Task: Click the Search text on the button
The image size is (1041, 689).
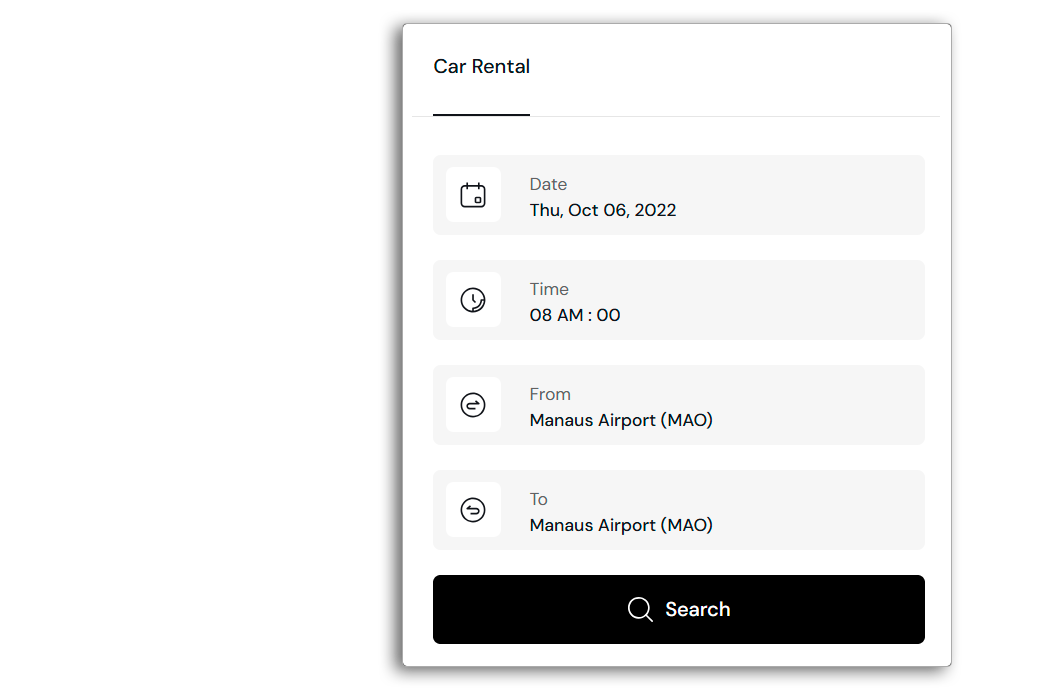Action: [697, 609]
